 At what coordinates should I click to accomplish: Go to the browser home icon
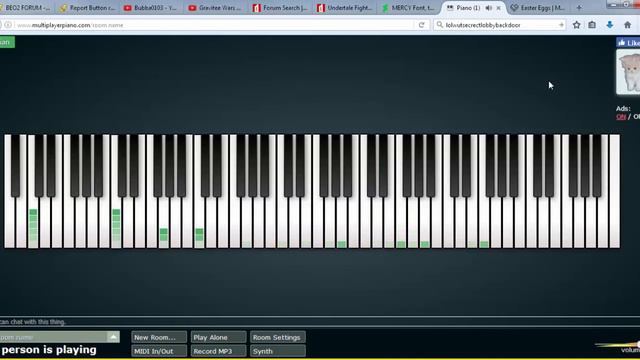tap(627, 25)
